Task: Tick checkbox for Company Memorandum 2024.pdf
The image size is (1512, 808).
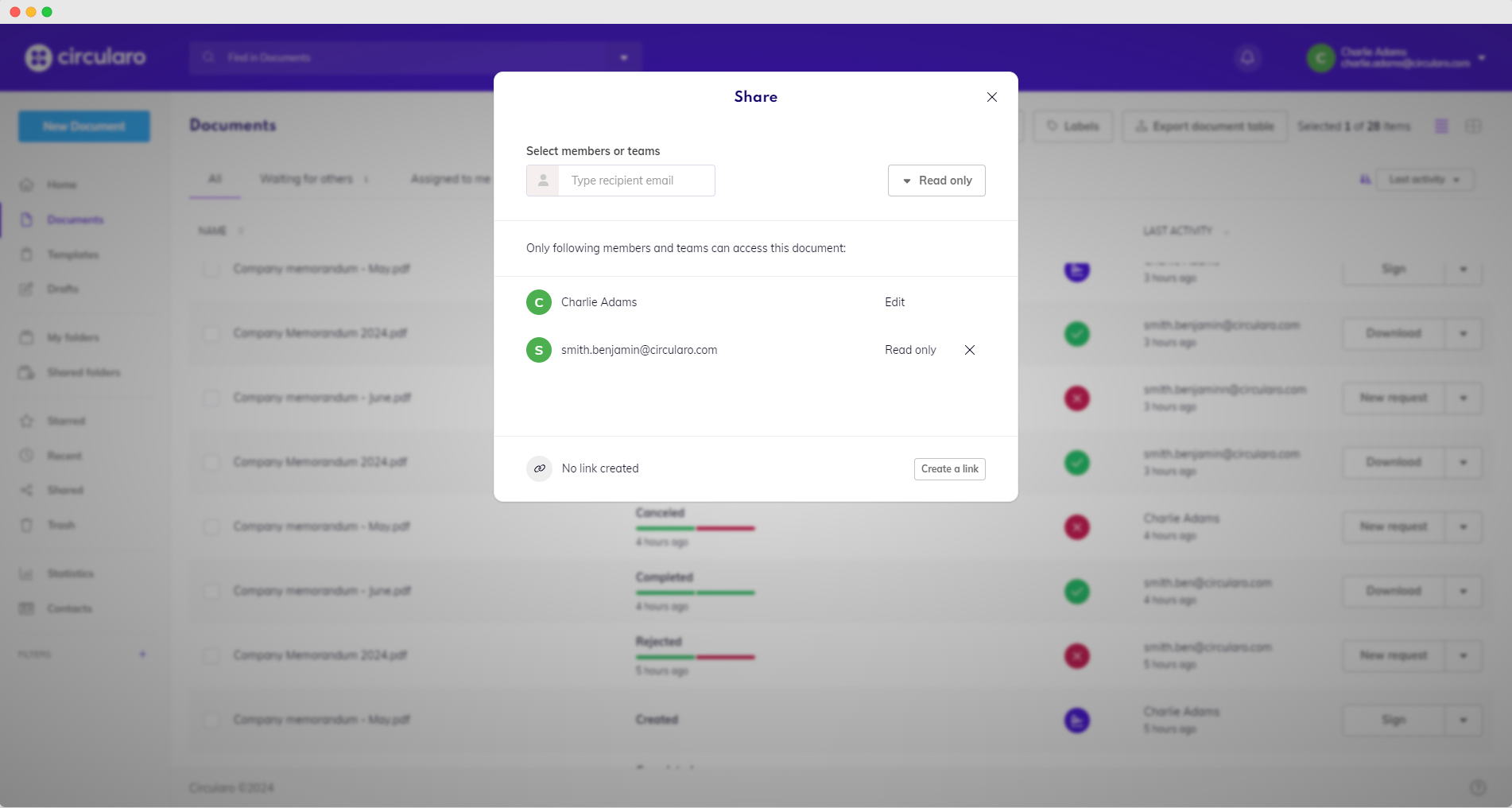Action: [211, 333]
